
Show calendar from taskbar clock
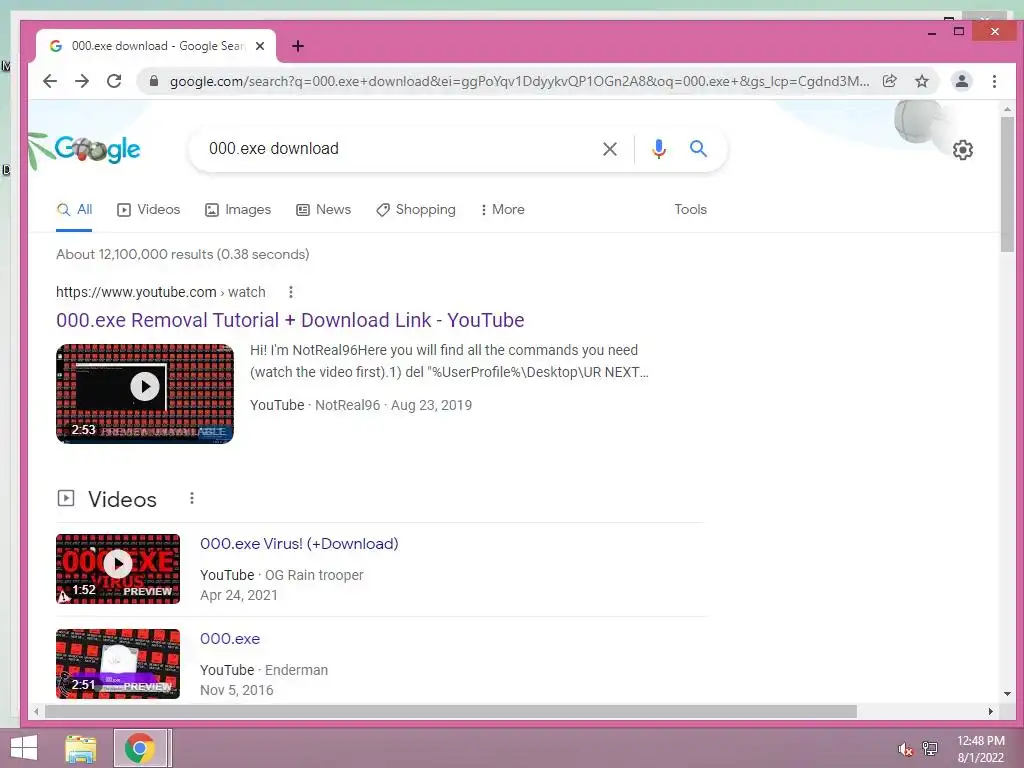(x=980, y=749)
